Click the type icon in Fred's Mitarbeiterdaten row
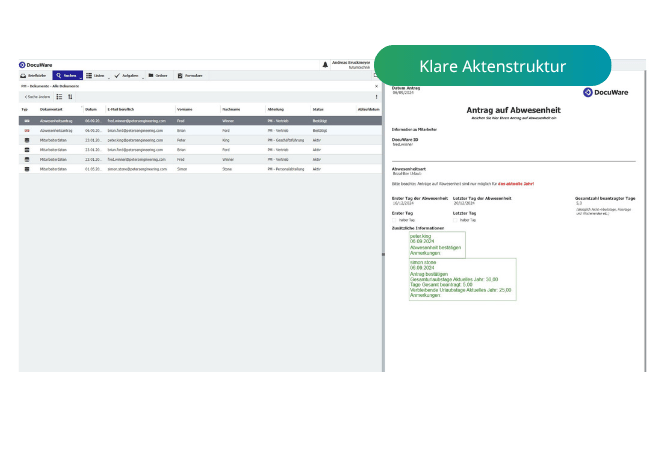 (x=27, y=160)
